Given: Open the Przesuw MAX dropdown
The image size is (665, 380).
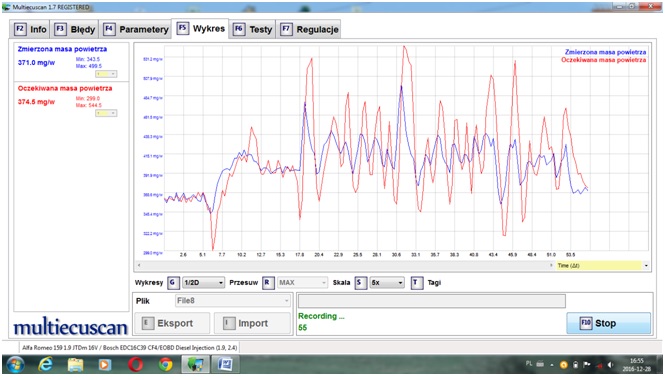Looking at the screenshot, I should [x=302, y=282].
